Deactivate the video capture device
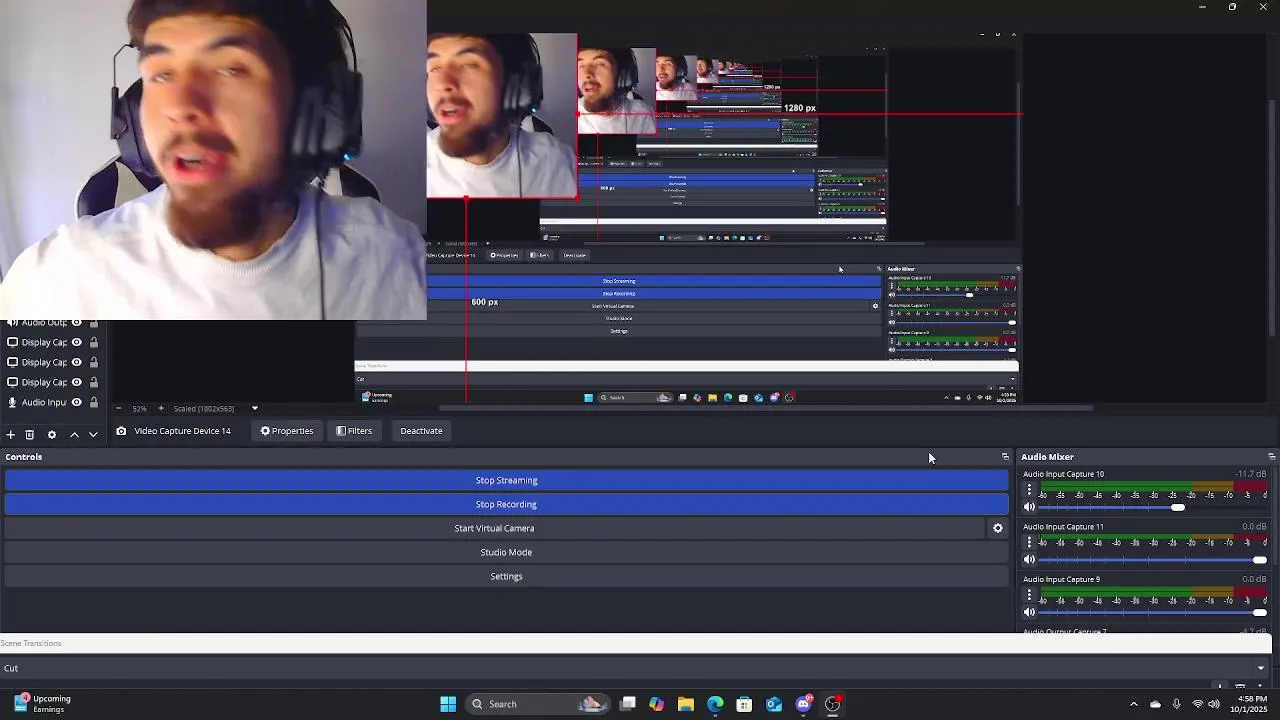Screen dimensions: 1280x720 [421, 431]
